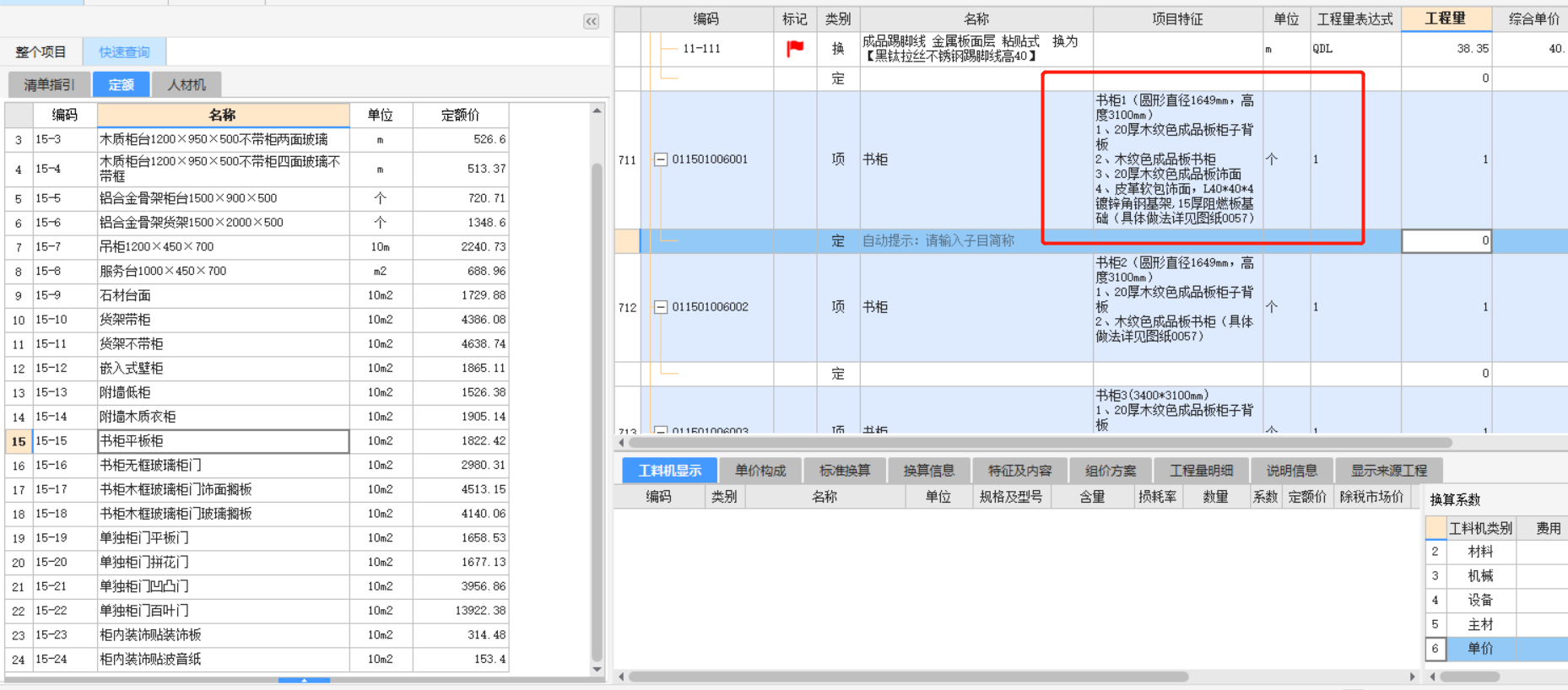Select quota 15-5 铝合金骨架柜台 row
1568x690 pixels.
point(224,198)
